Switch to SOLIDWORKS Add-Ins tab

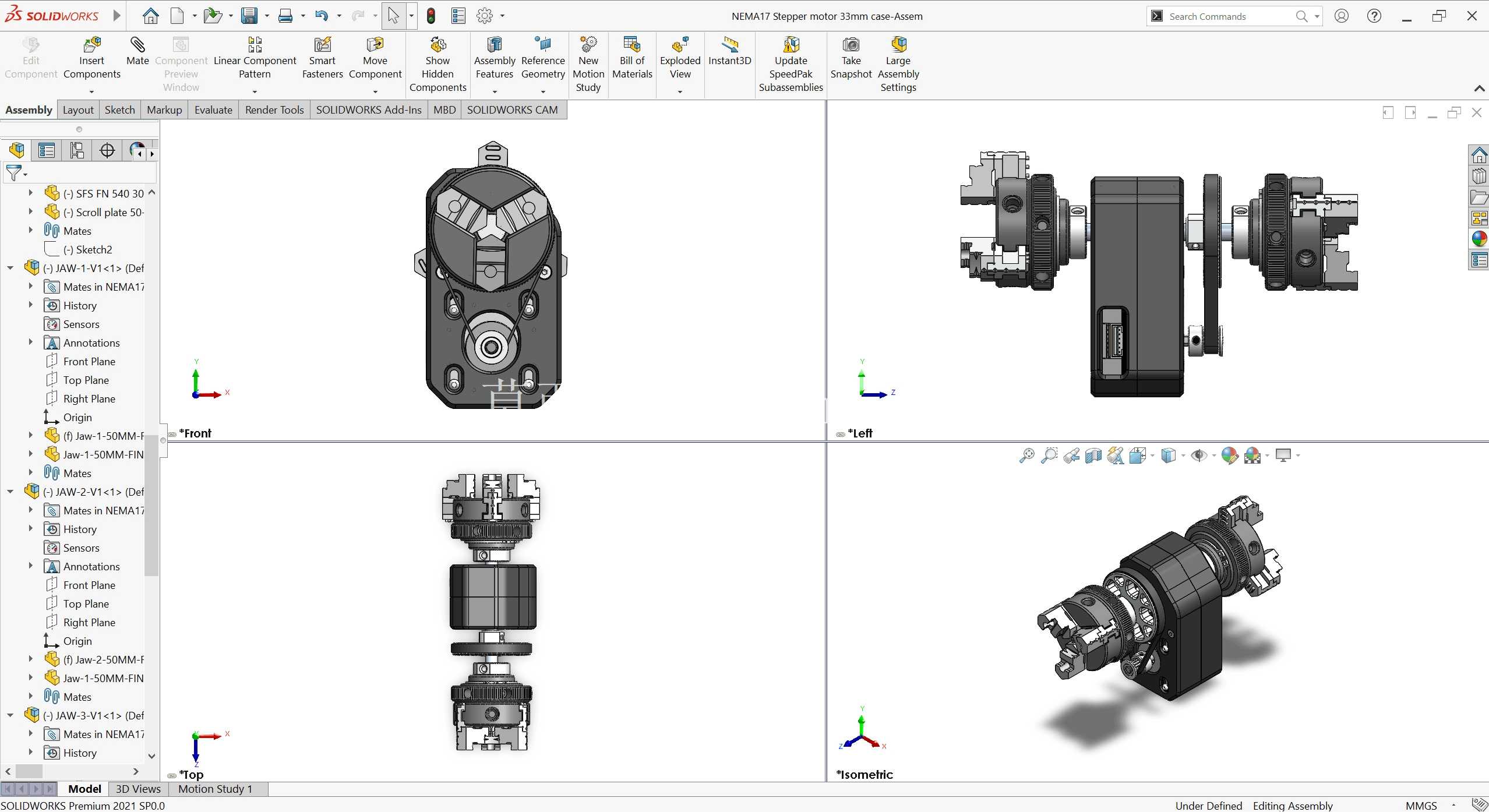coord(369,110)
